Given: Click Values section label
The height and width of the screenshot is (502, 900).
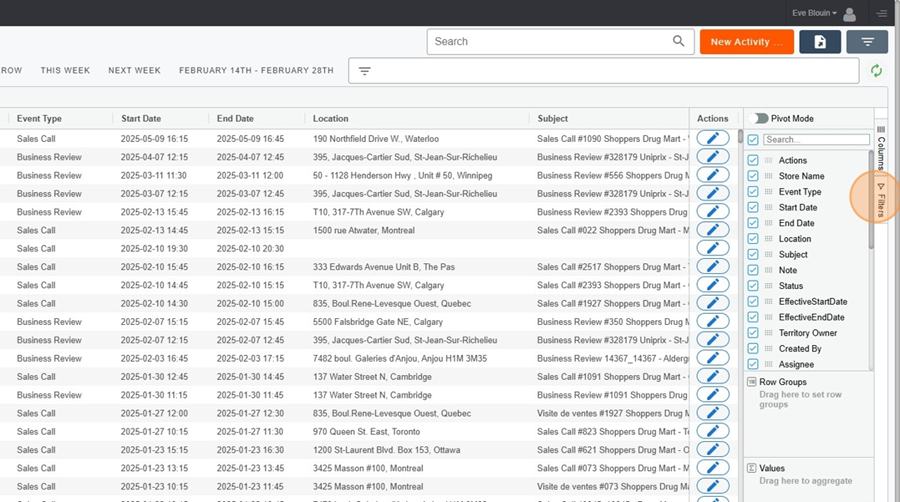Looking at the screenshot, I should (771, 468).
